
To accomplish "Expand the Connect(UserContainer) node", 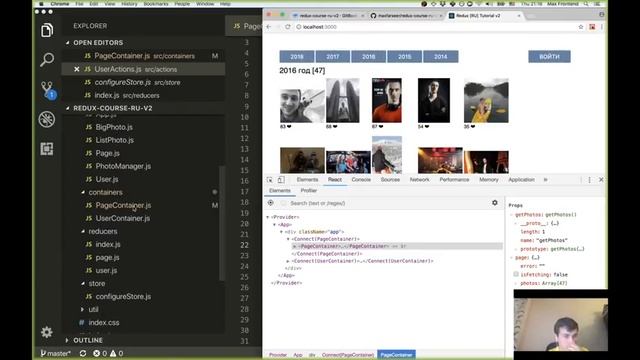I will (288, 261).
